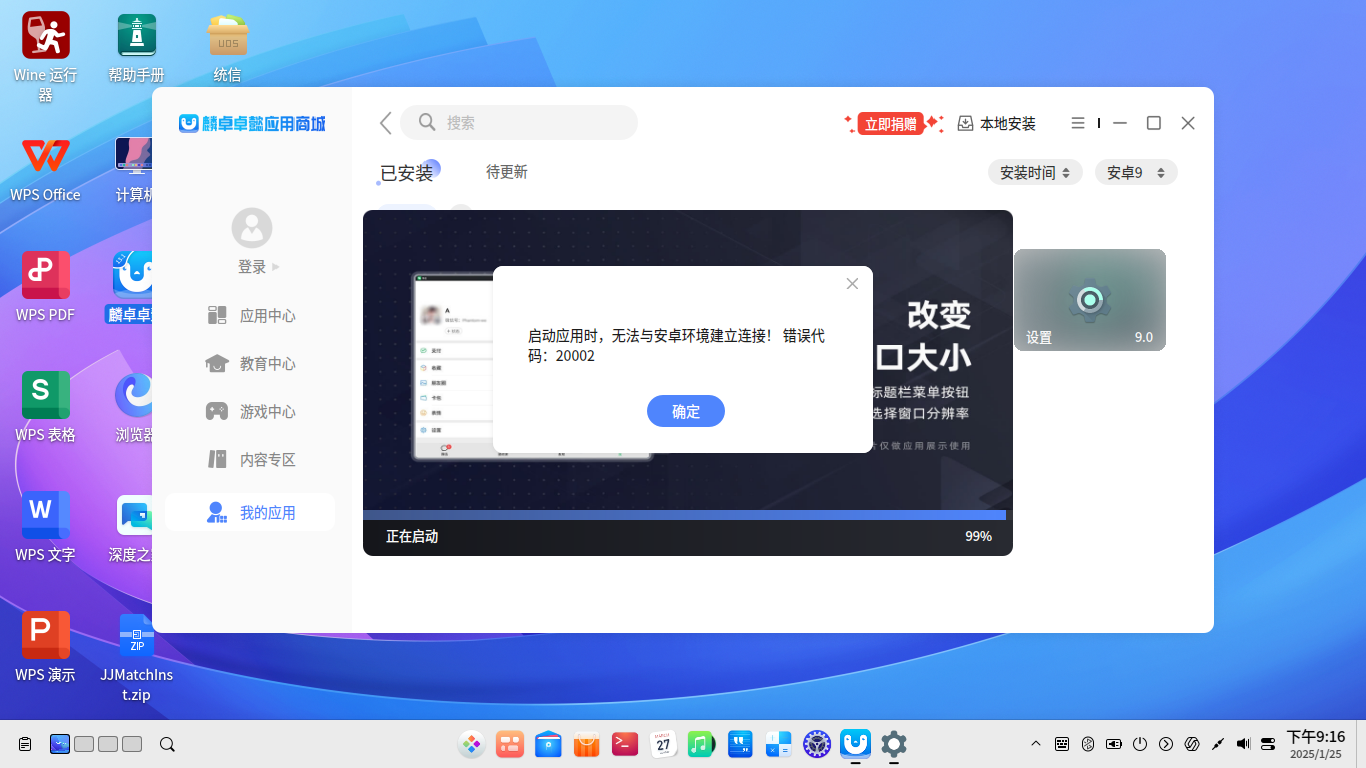This screenshot has height=768, width=1366.
Task: Open 教育中心 in the sidebar
Action: 251,364
